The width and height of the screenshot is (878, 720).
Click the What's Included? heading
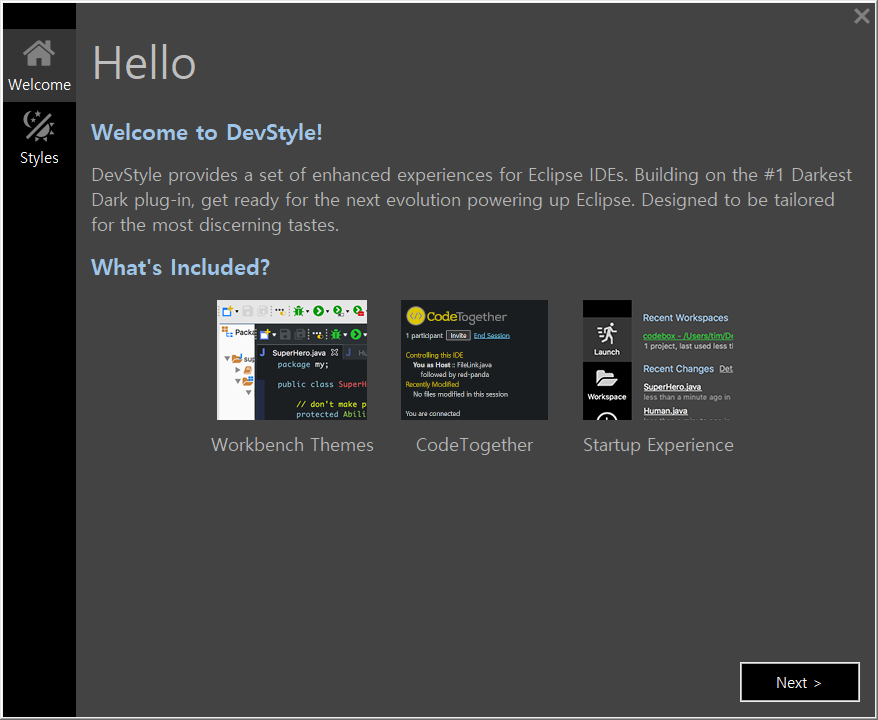click(180, 267)
